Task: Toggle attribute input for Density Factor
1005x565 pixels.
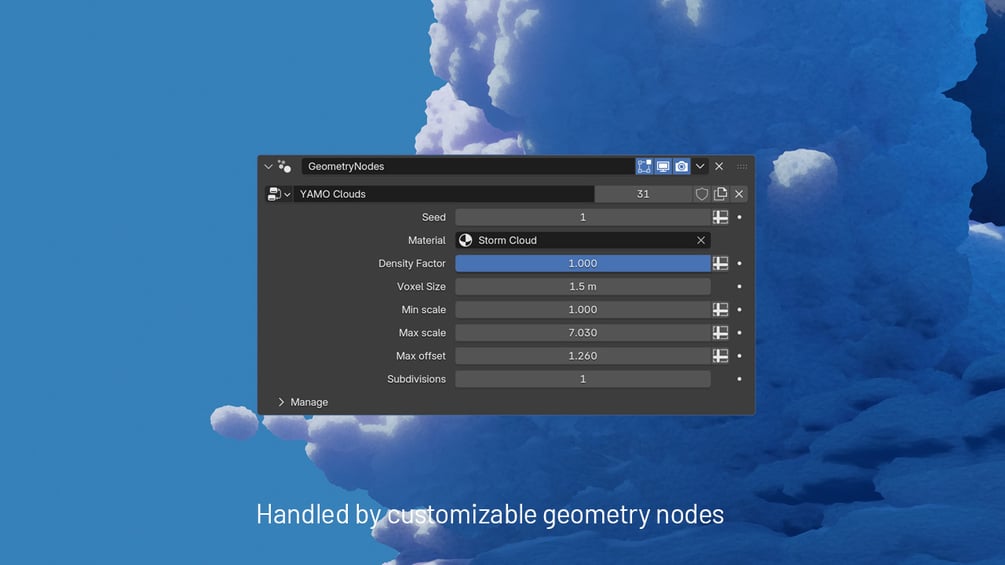Action: tap(720, 263)
